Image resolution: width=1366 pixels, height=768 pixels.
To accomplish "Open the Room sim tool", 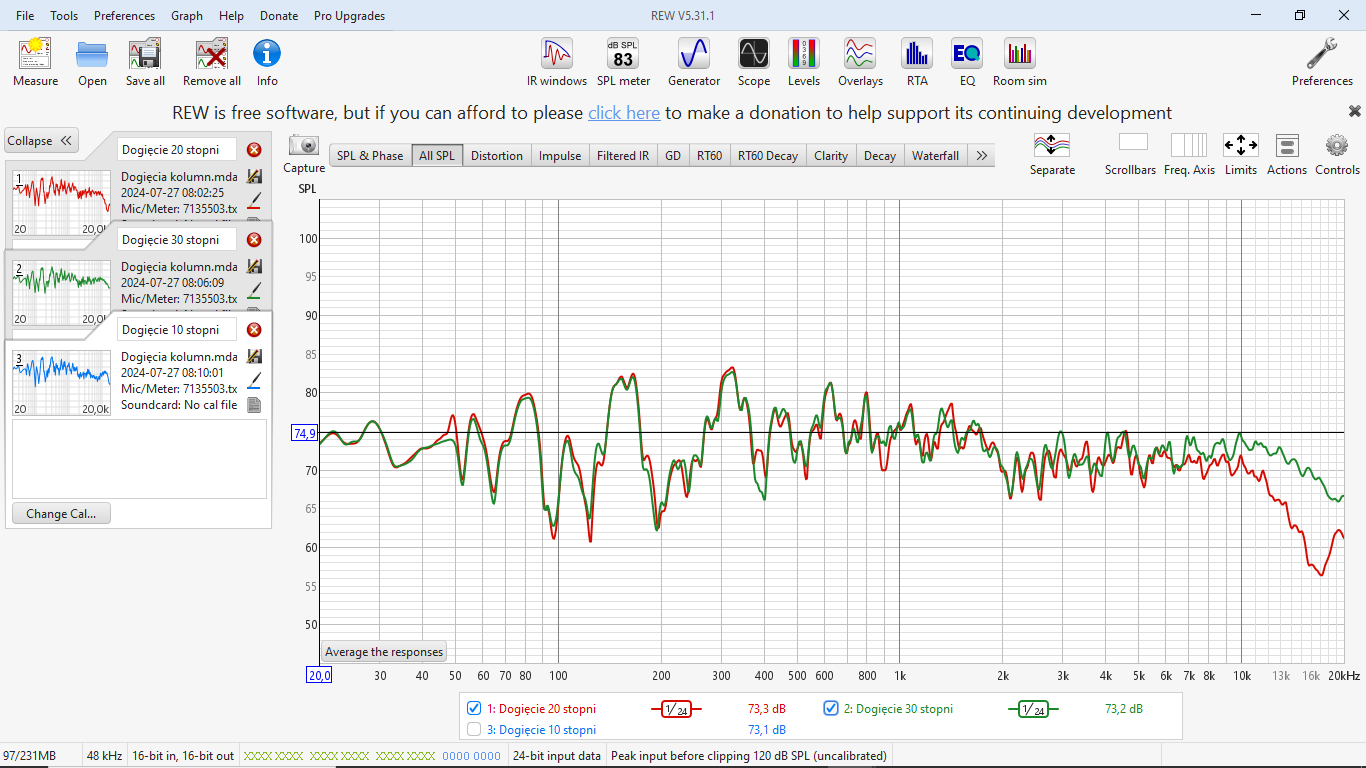I will pos(1019,62).
